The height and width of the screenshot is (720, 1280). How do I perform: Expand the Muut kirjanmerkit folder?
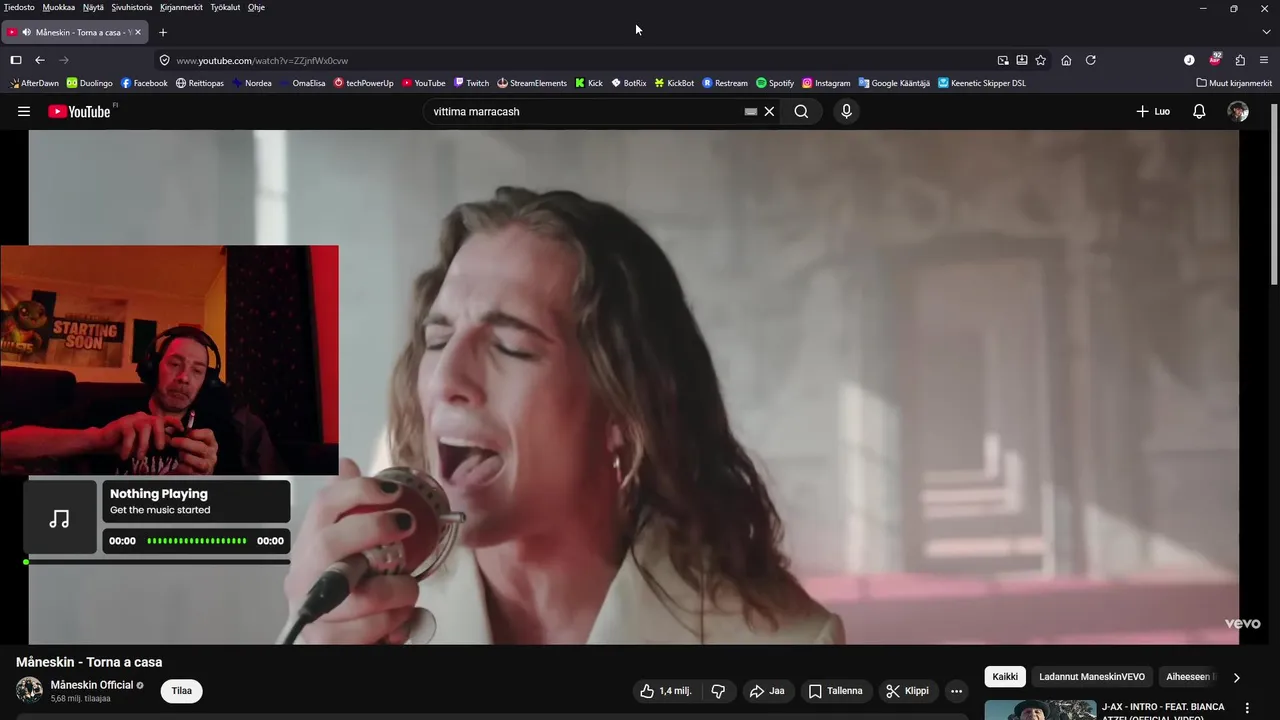[x=1234, y=83]
